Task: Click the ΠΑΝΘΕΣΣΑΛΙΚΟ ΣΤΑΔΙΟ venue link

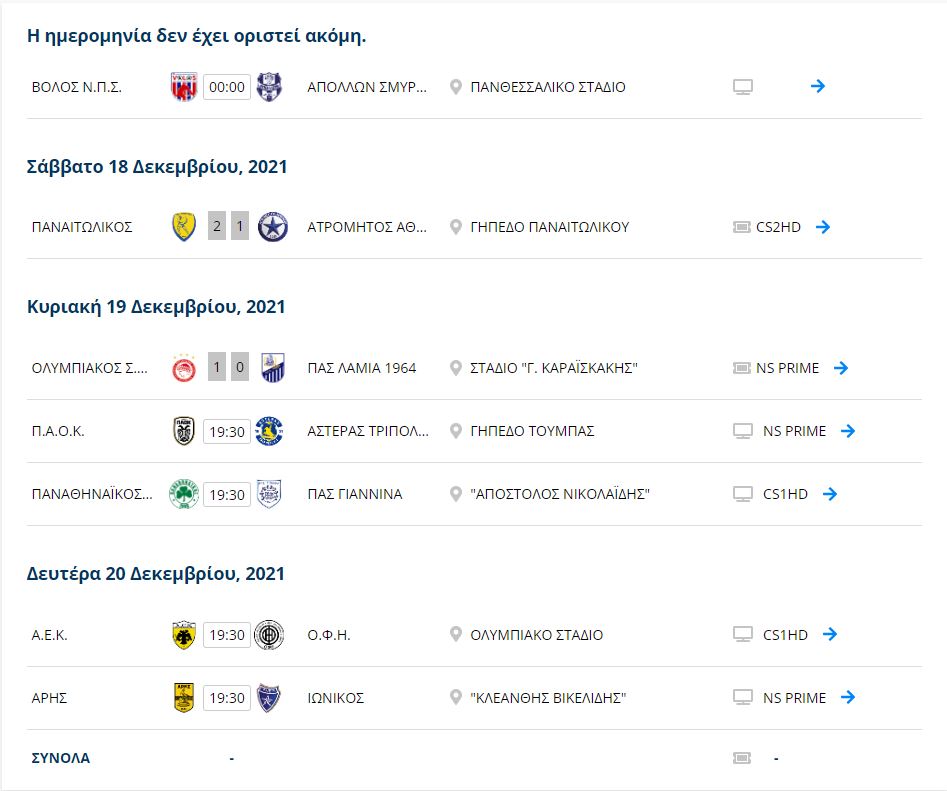Action: point(548,87)
